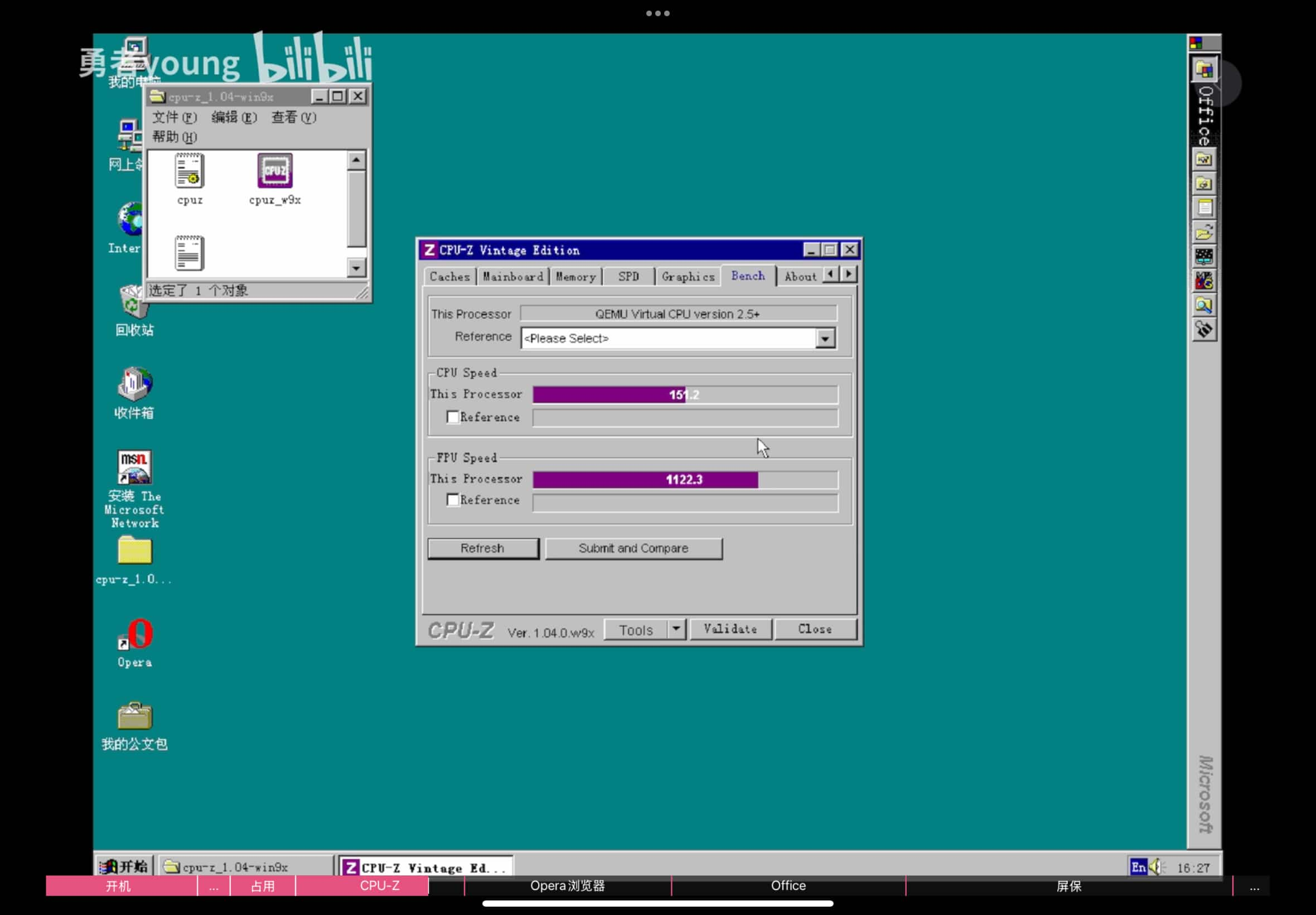Switch to the Memory tab
Screen dimensions: 1316x915
pos(576,277)
